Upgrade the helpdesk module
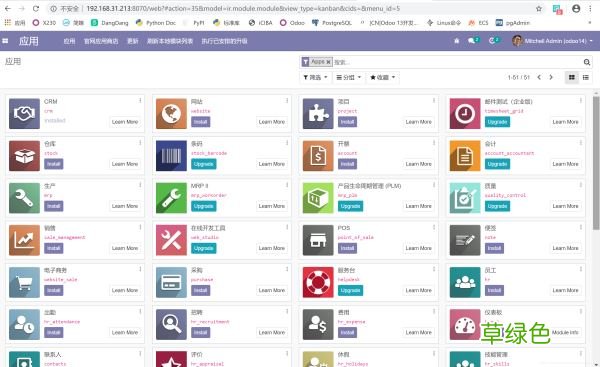600x367 pixels. click(351, 290)
